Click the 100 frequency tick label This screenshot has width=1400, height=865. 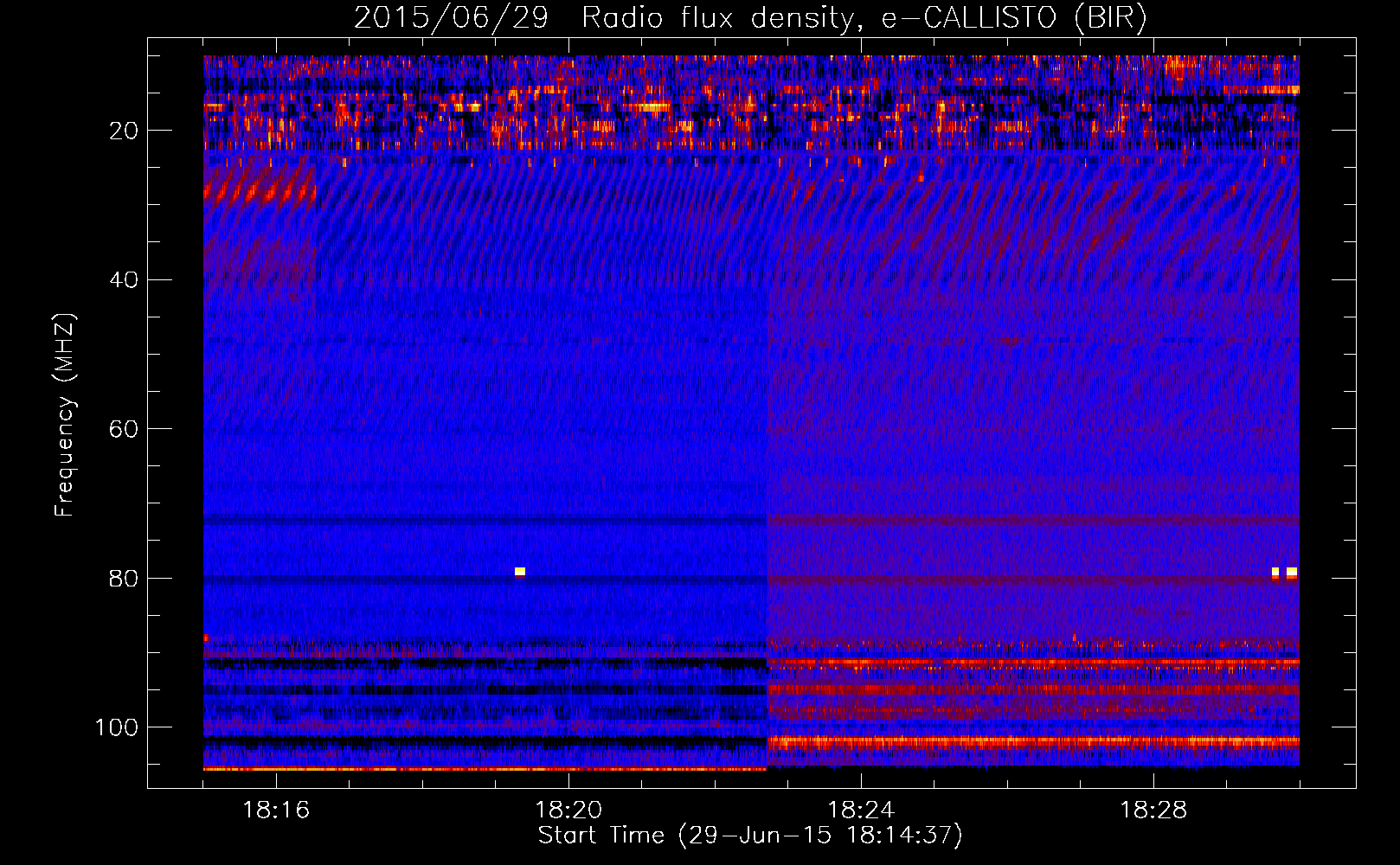(x=117, y=727)
